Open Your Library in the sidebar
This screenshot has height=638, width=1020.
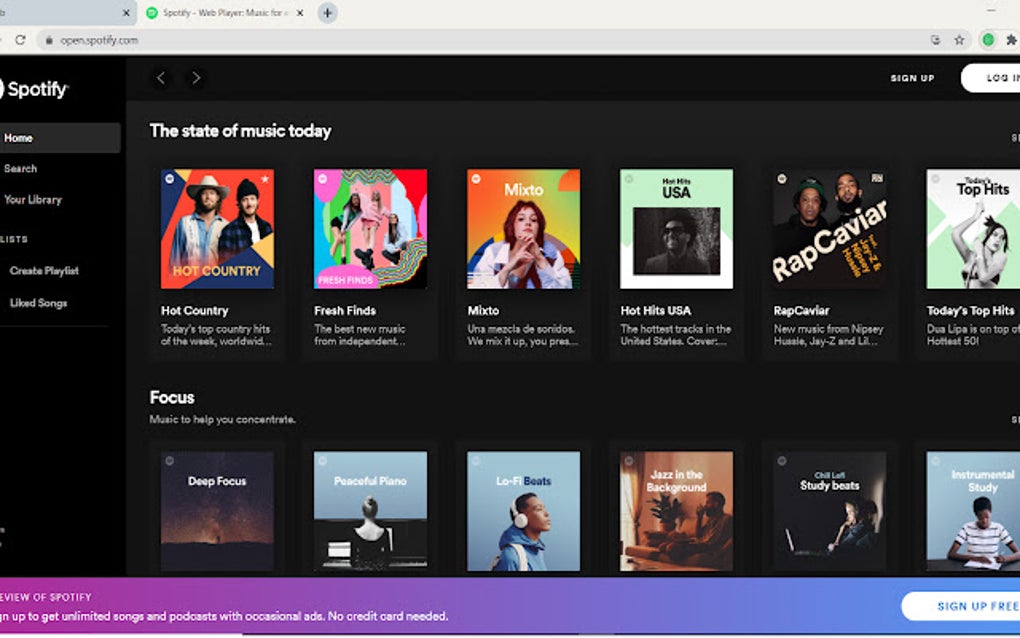point(33,199)
